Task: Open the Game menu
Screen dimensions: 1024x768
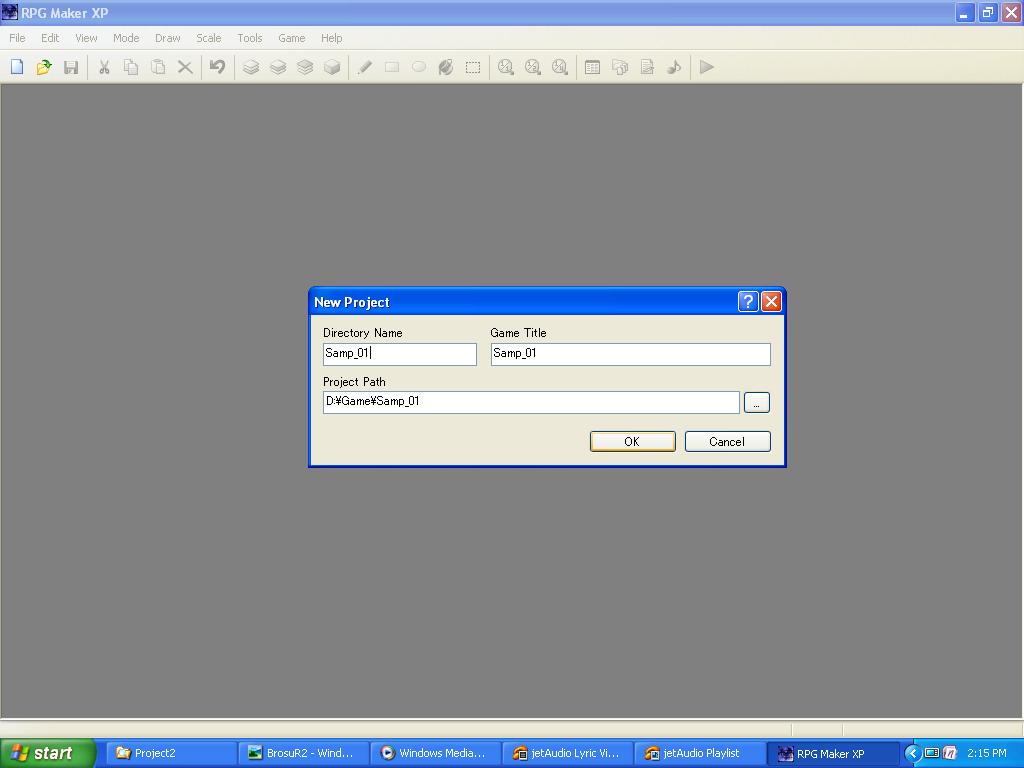Action: (x=291, y=38)
